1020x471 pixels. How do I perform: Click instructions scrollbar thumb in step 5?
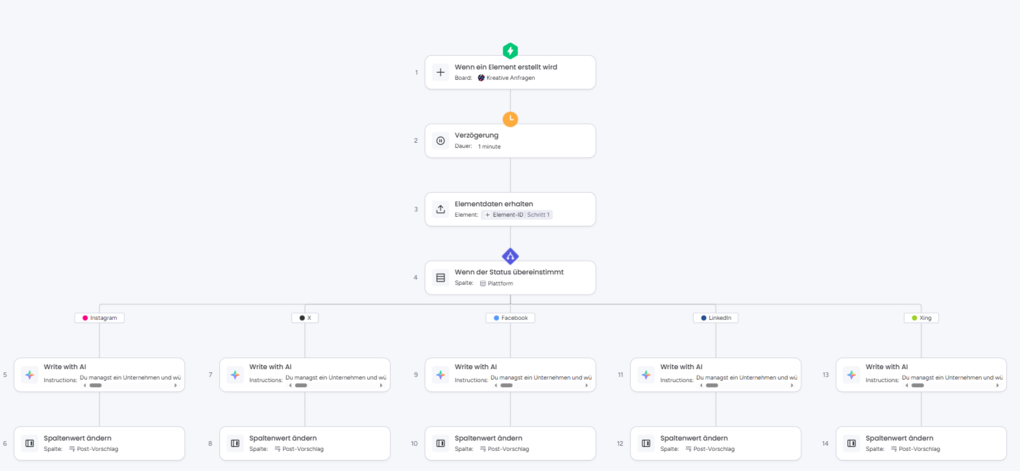tap(95, 385)
